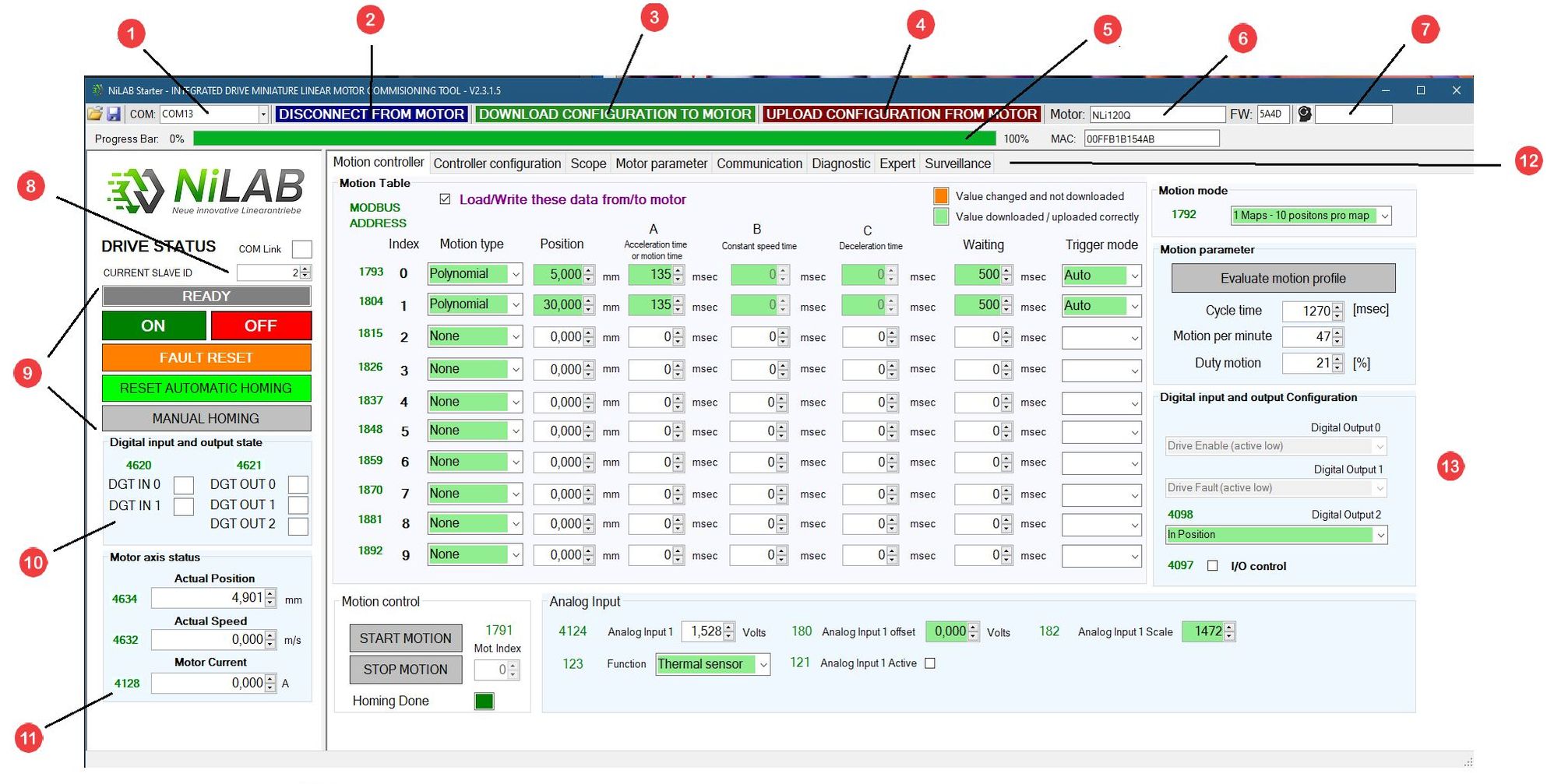Click the NiLAB Starter title bar app icon
Screen dimensions: 1554x784
(97, 90)
